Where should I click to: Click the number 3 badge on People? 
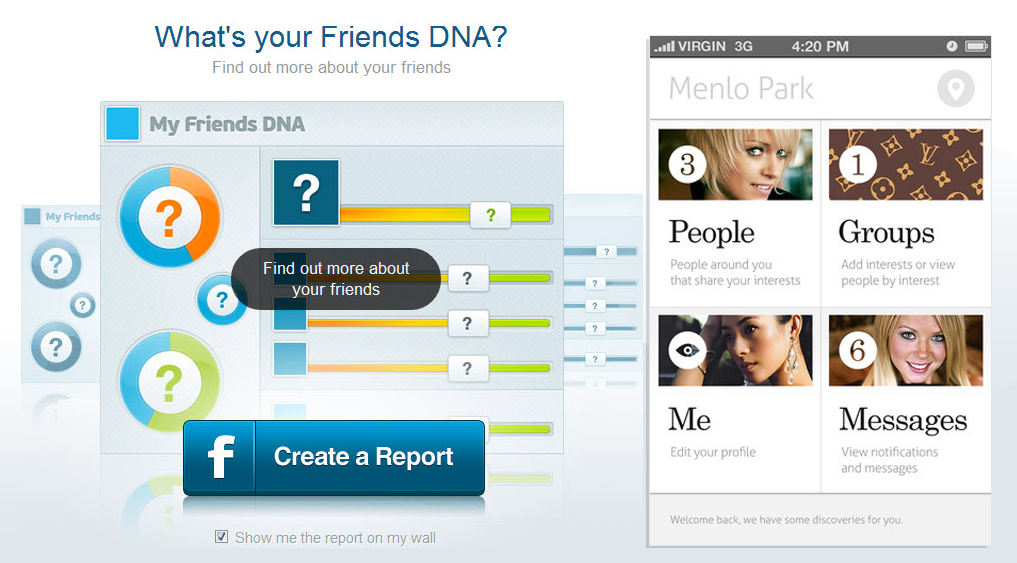click(687, 164)
